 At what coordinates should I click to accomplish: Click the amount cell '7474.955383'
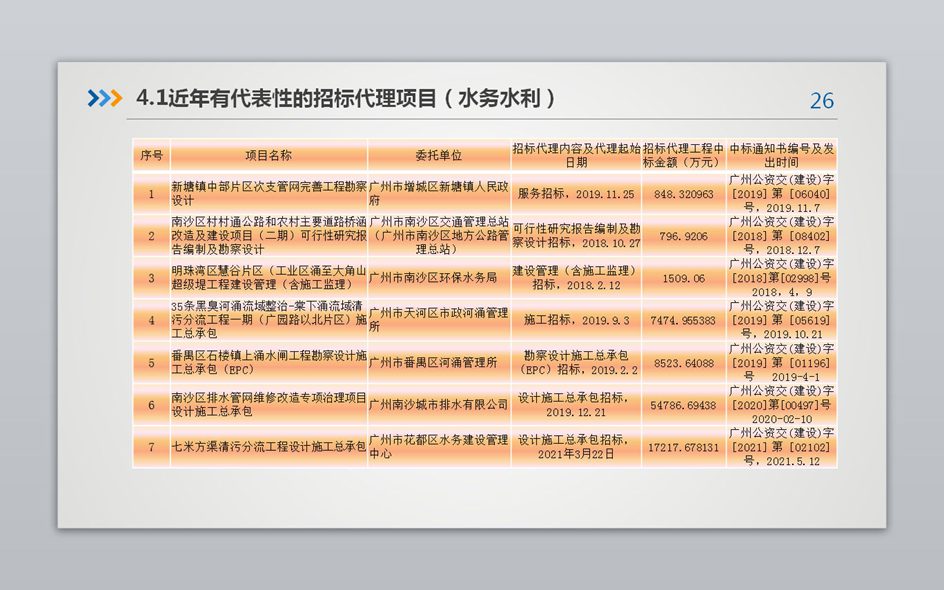[683, 320]
